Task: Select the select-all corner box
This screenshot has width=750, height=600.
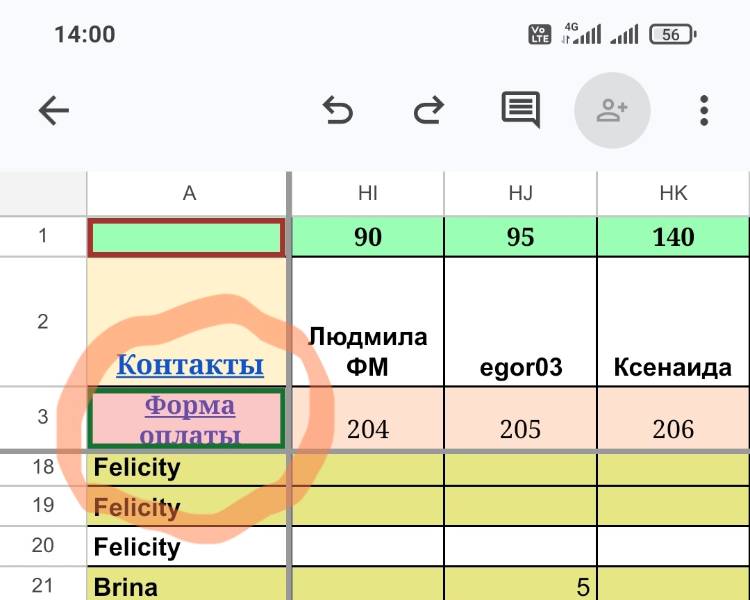Action: (x=43, y=193)
